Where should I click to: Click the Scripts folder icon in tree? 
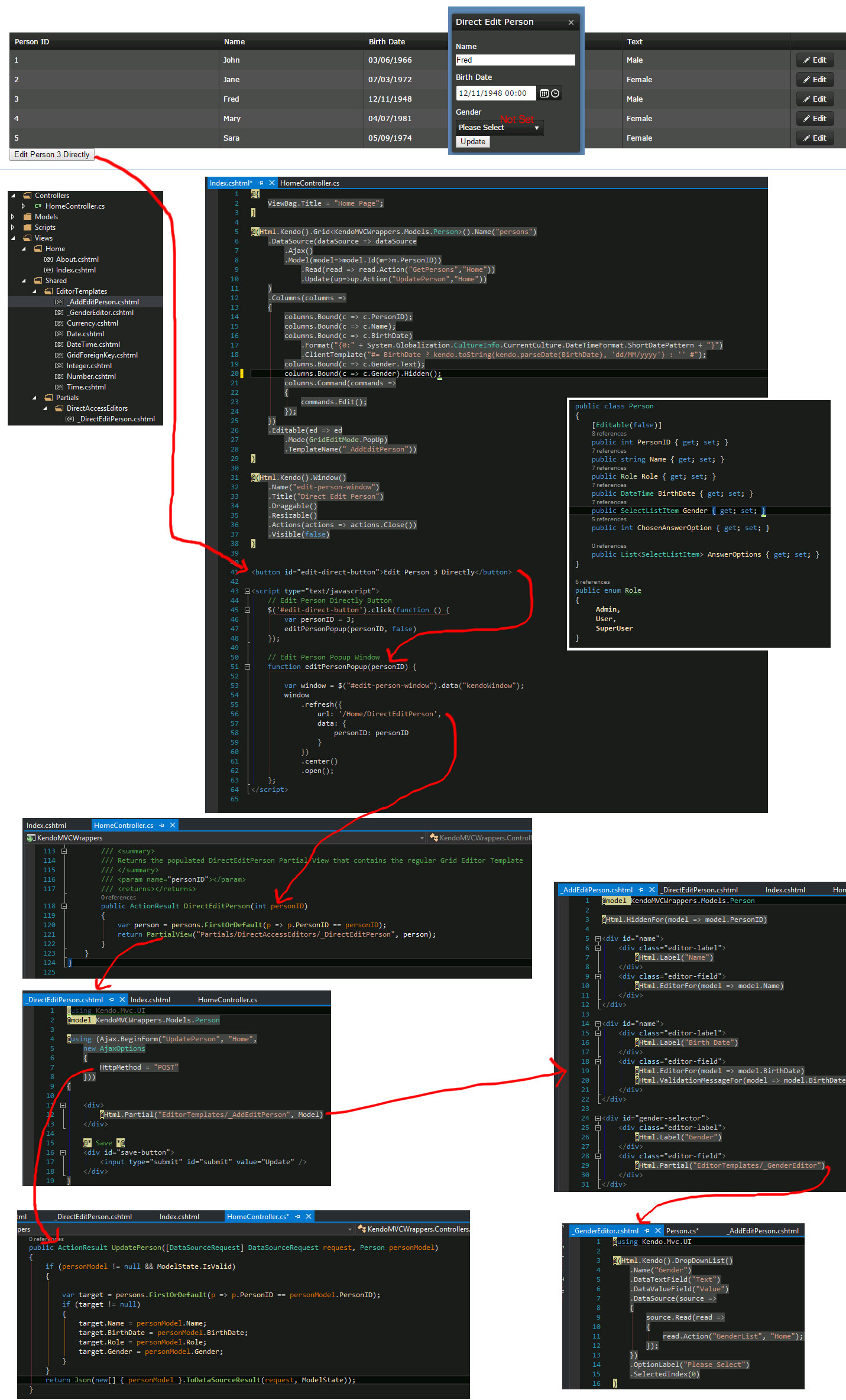(x=27, y=228)
